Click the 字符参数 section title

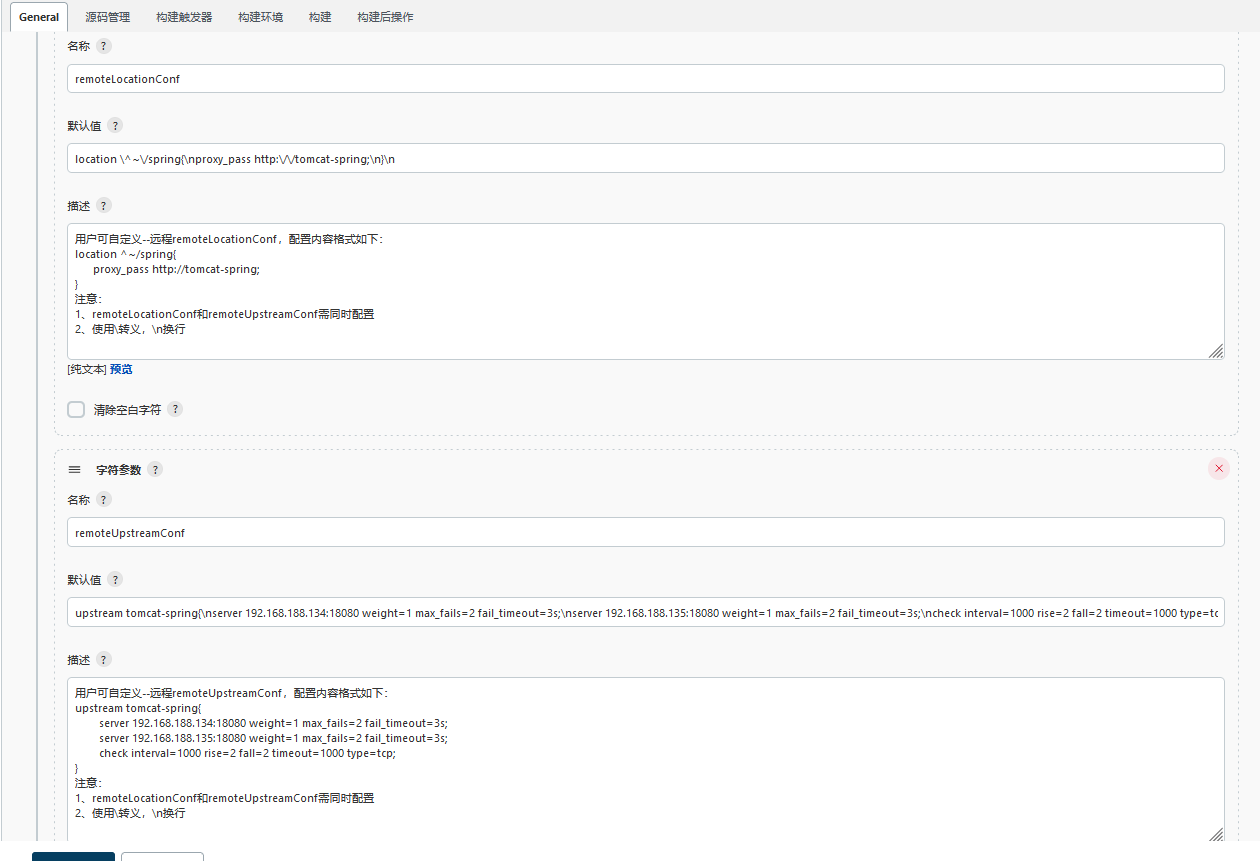point(119,470)
